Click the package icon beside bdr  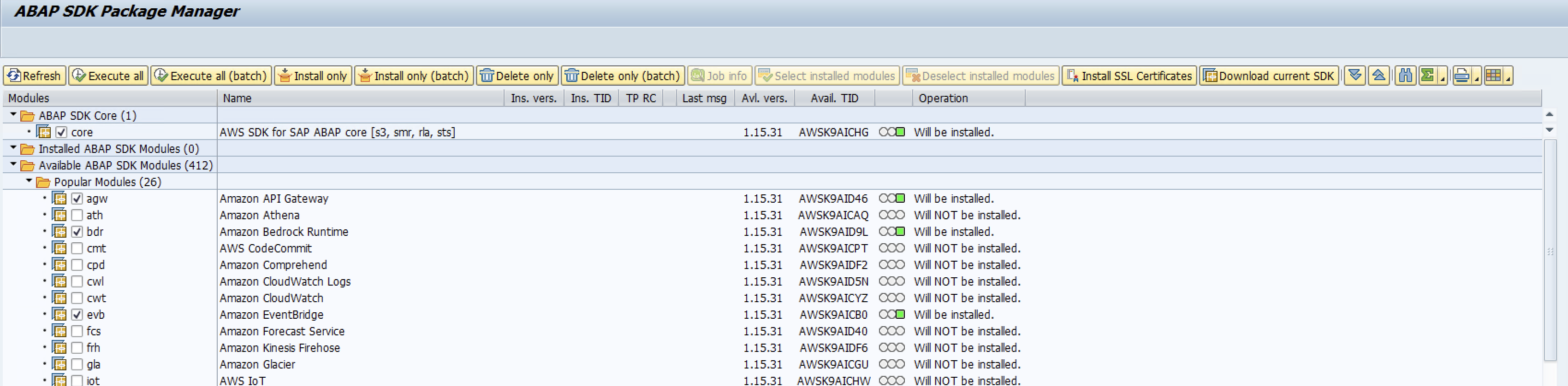click(59, 232)
